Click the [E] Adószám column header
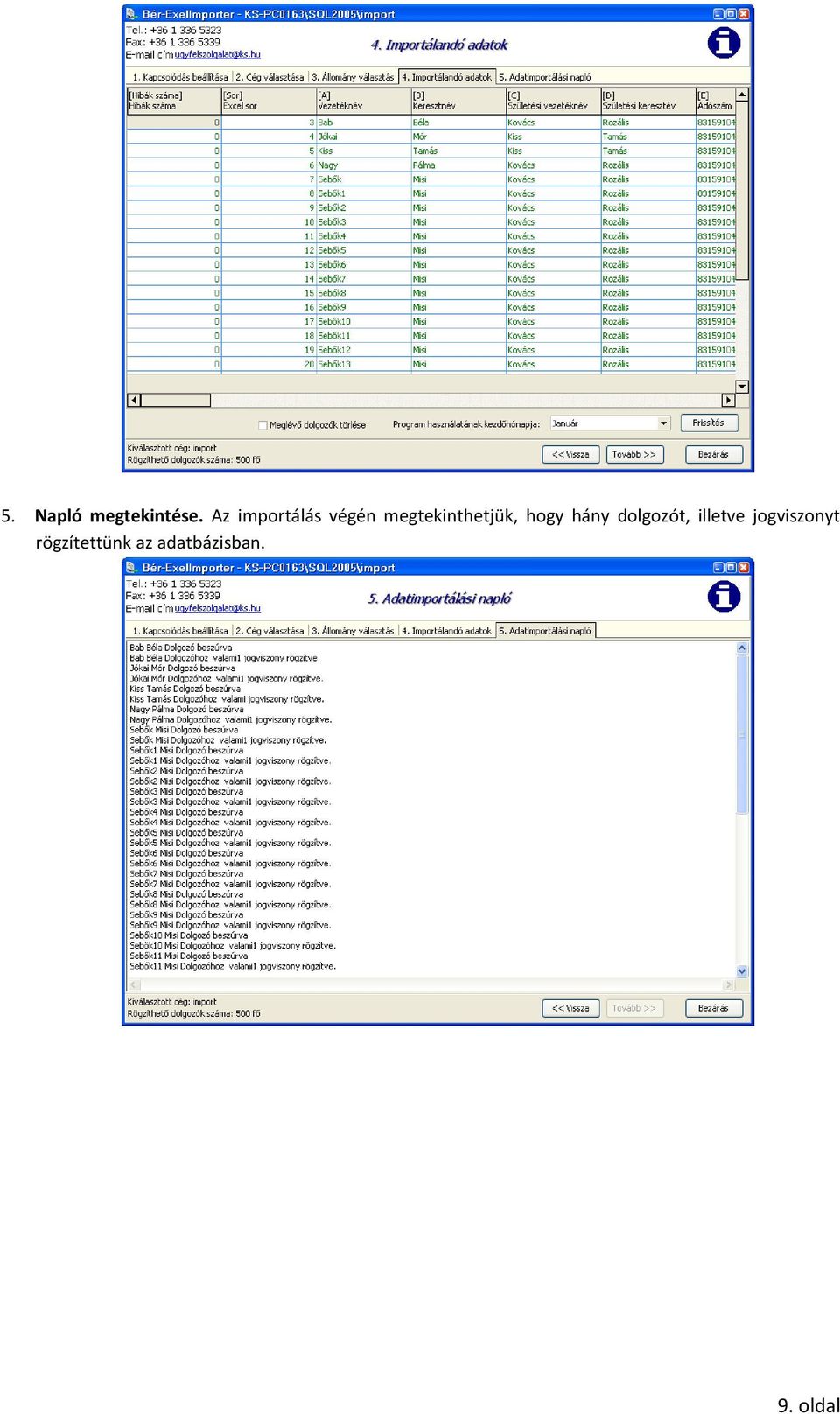840x1414 pixels. [716, 101]
